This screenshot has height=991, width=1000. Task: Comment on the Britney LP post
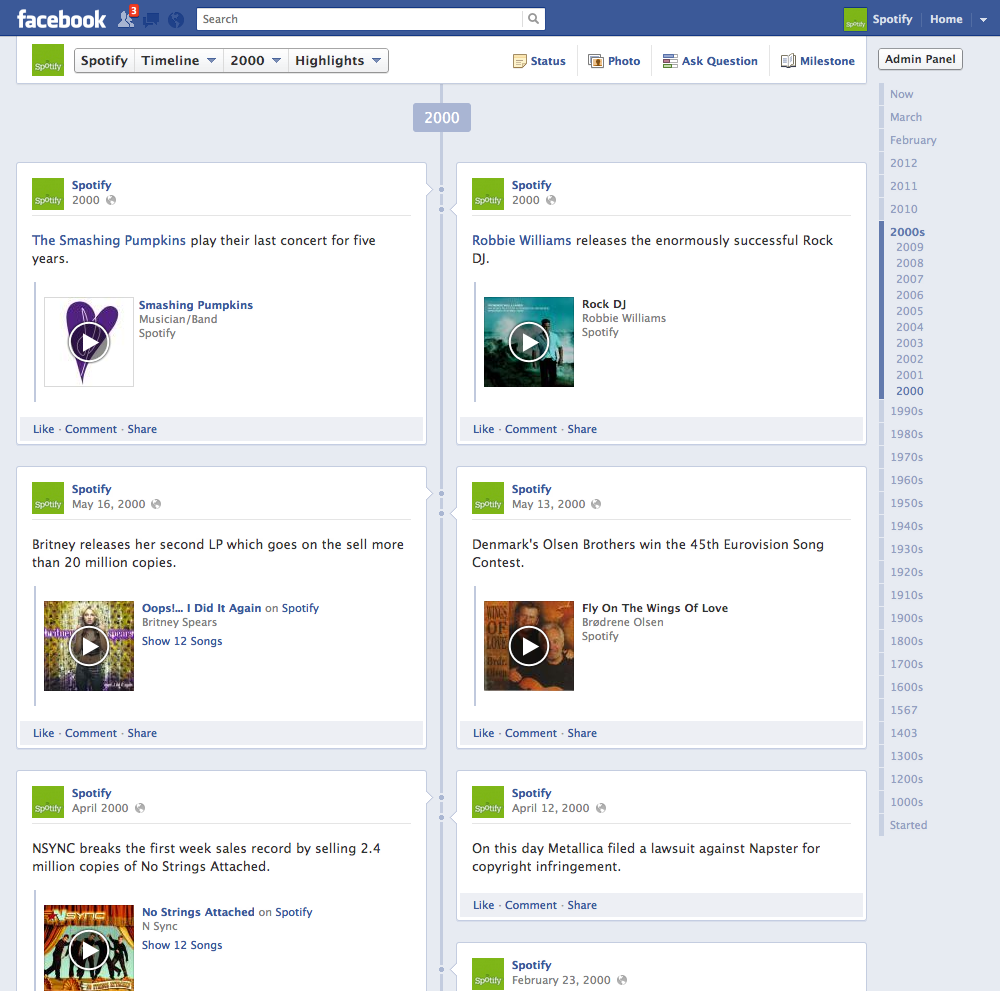(91, 733)
